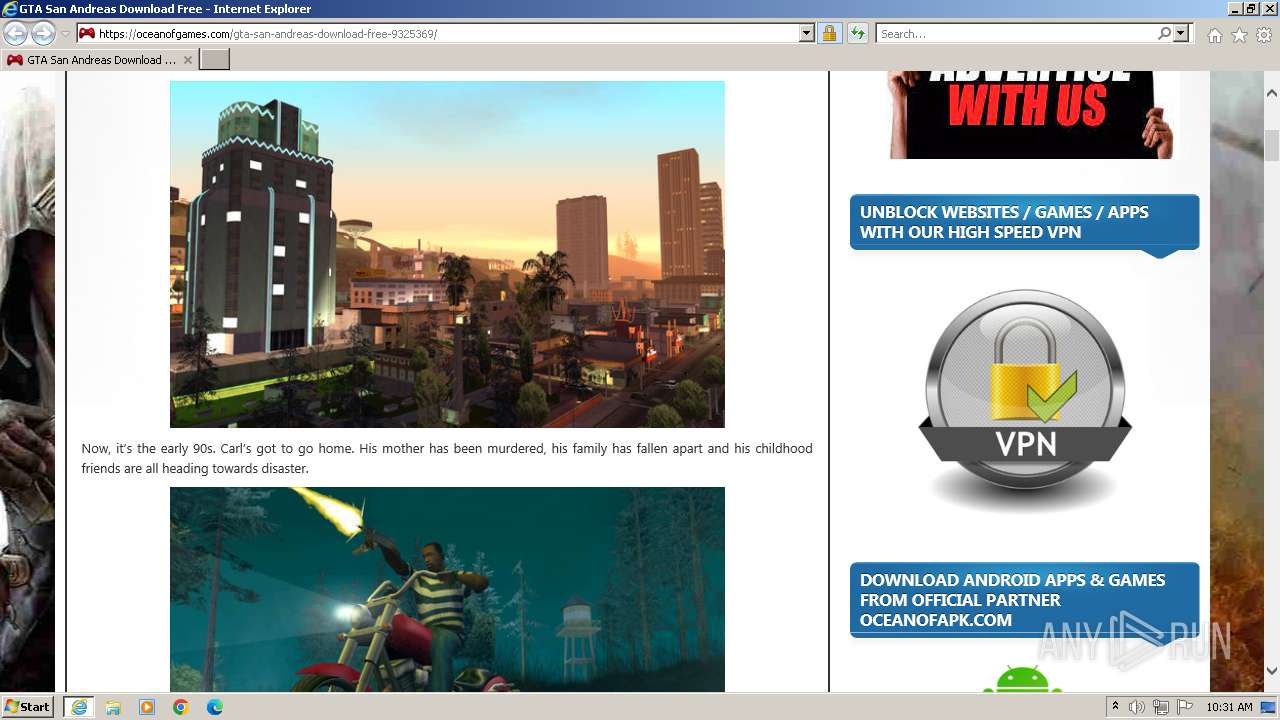Click the scrollbar down arrow
The image size is (1280, 720).
(x=1271, y=671)
